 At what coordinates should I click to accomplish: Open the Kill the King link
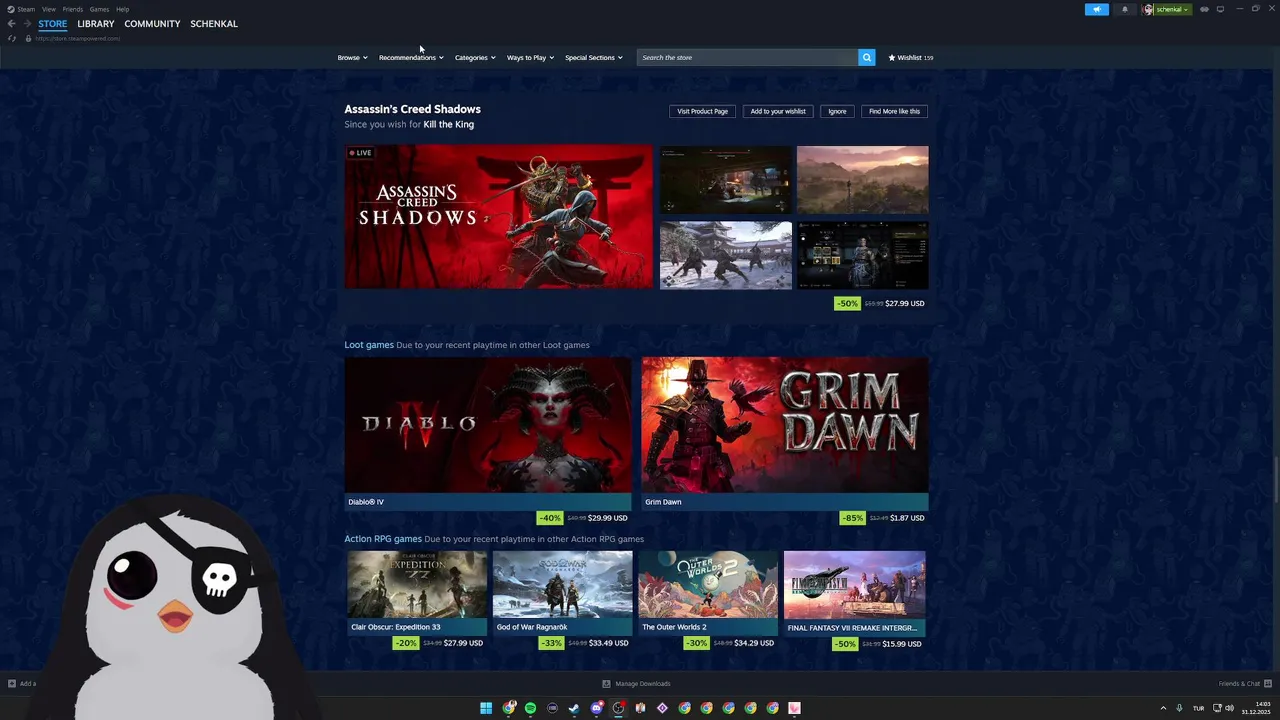(x=449, y=125)
